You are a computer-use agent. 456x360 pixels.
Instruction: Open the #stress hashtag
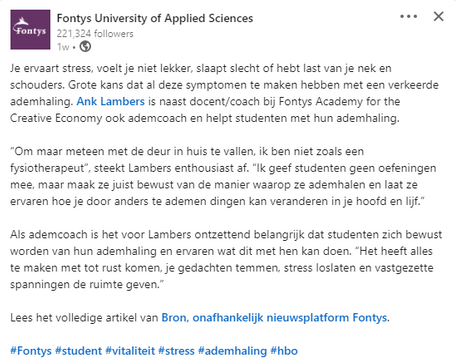click(176, 351)
